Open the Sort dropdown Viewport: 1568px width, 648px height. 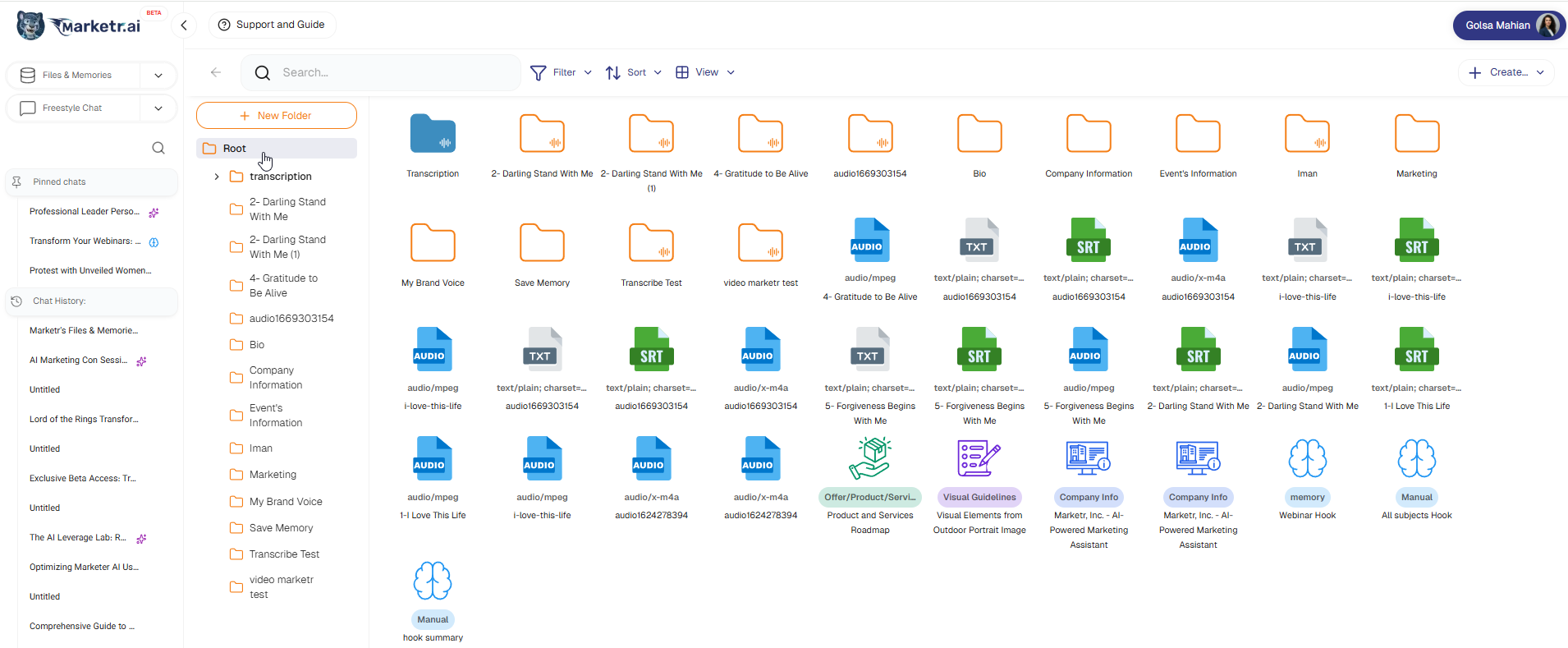[634, 72]
